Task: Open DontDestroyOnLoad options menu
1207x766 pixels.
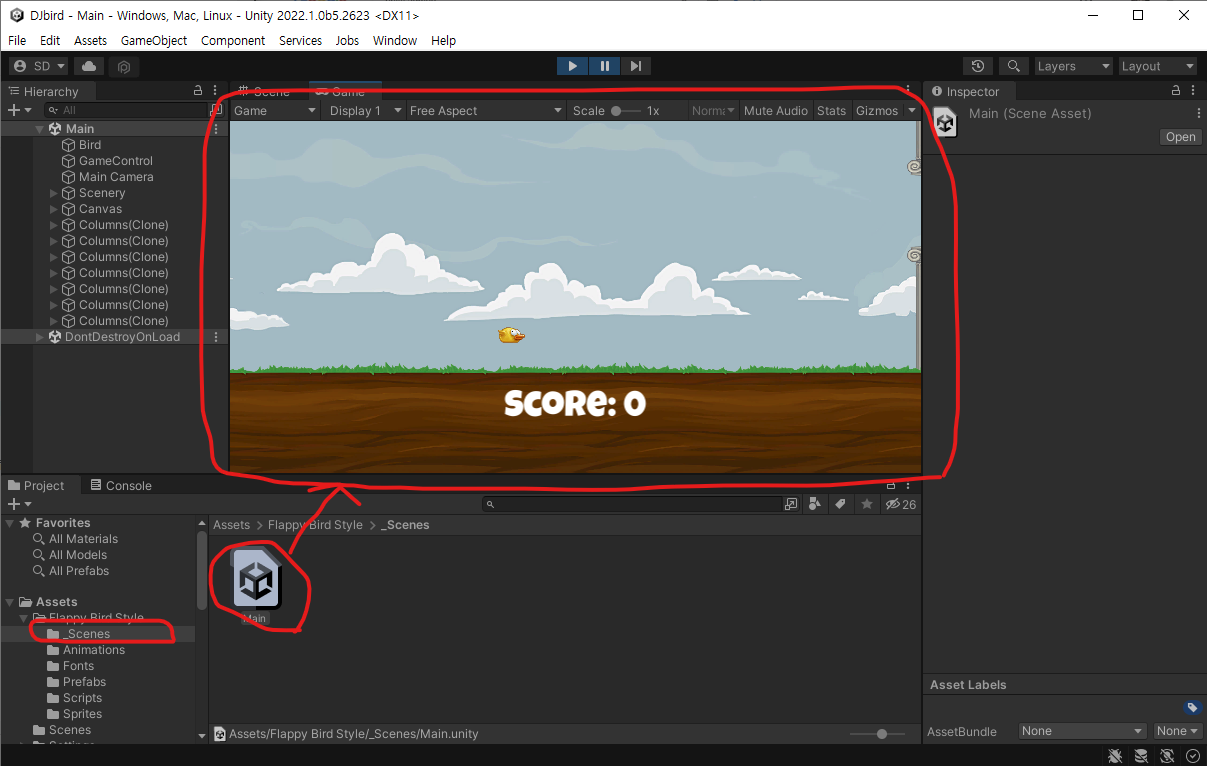Action: [216, 337]
